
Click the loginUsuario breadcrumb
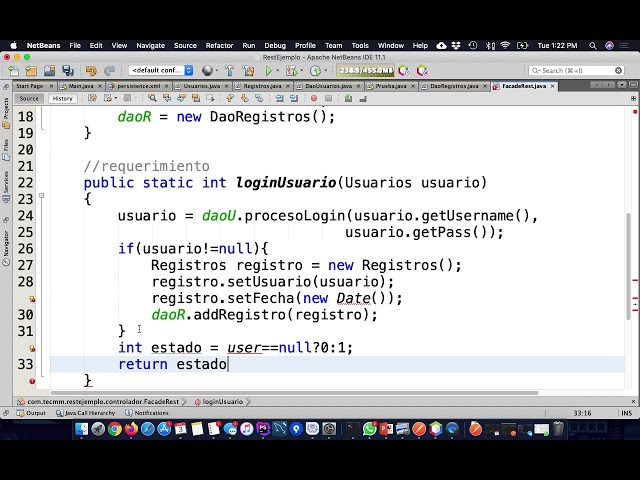pyautogui.click(x=219, y=402)
